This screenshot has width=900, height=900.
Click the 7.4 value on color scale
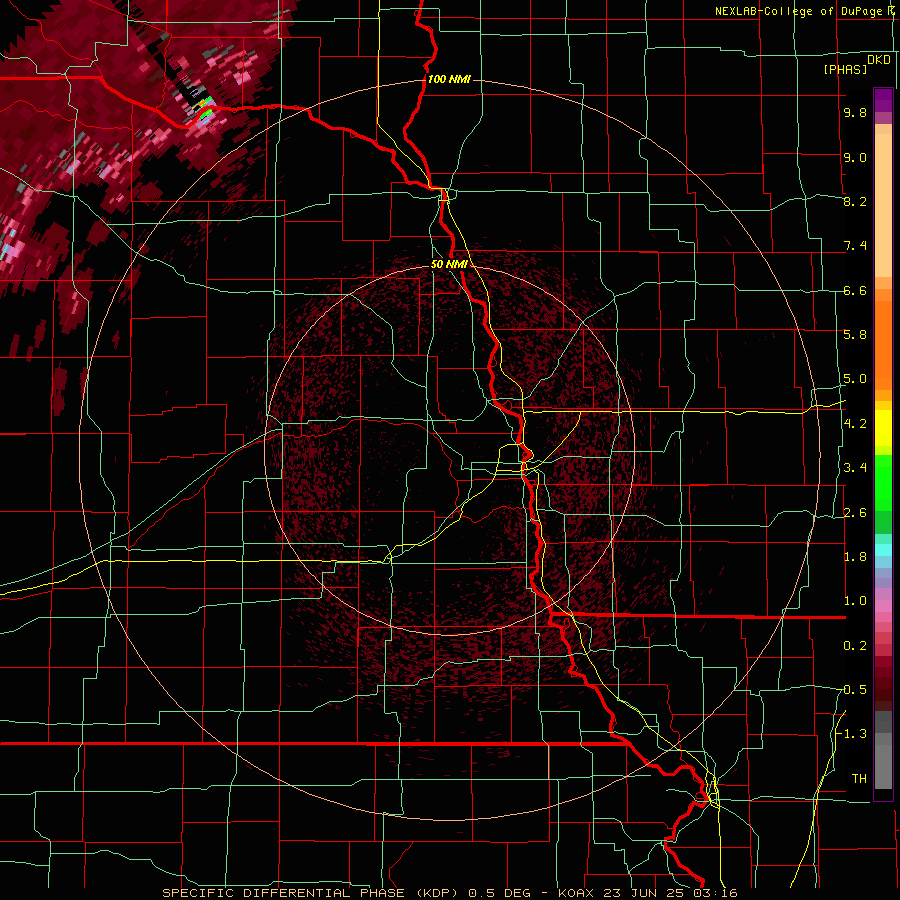click(x=855, y=246)
